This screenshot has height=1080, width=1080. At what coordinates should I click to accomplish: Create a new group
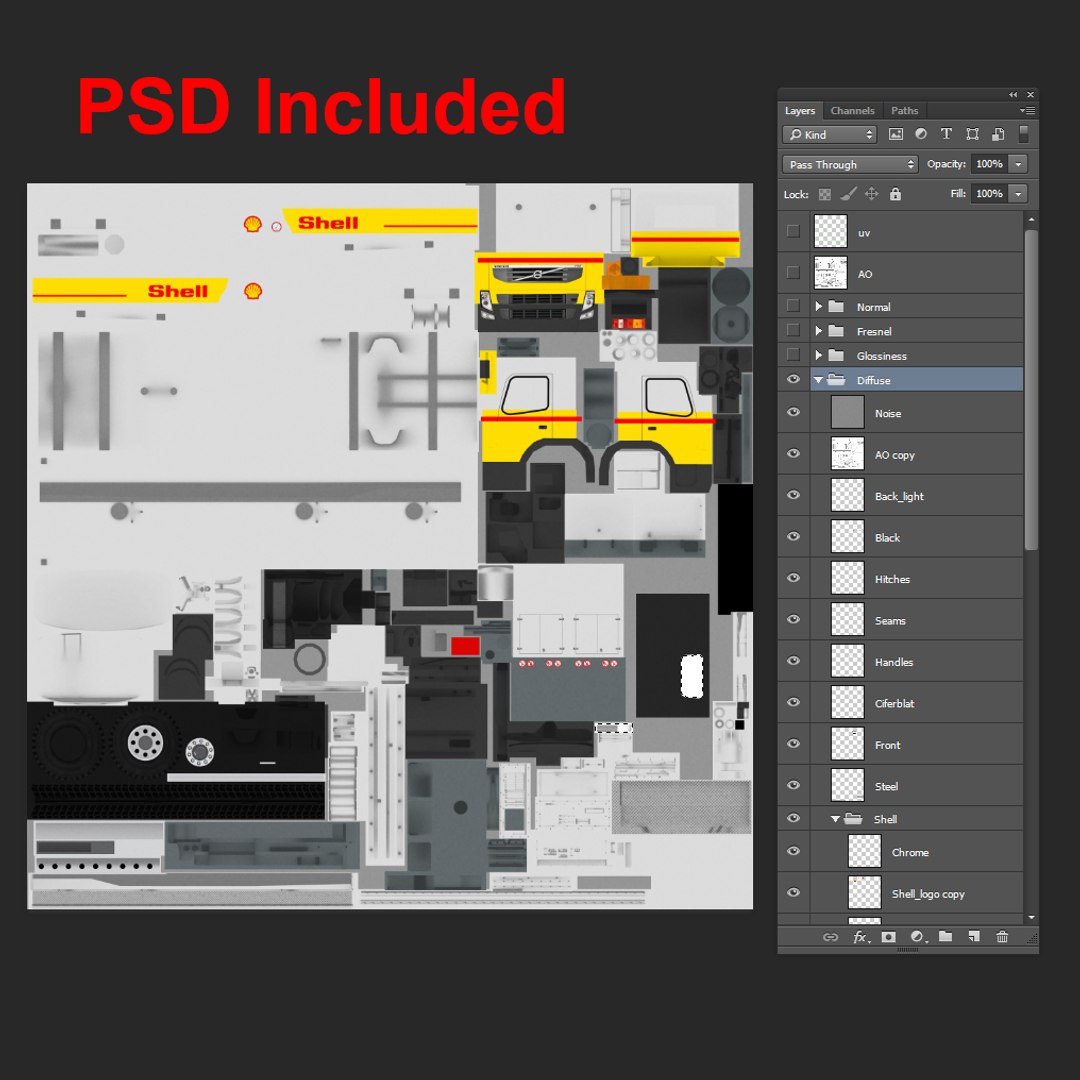946,936
